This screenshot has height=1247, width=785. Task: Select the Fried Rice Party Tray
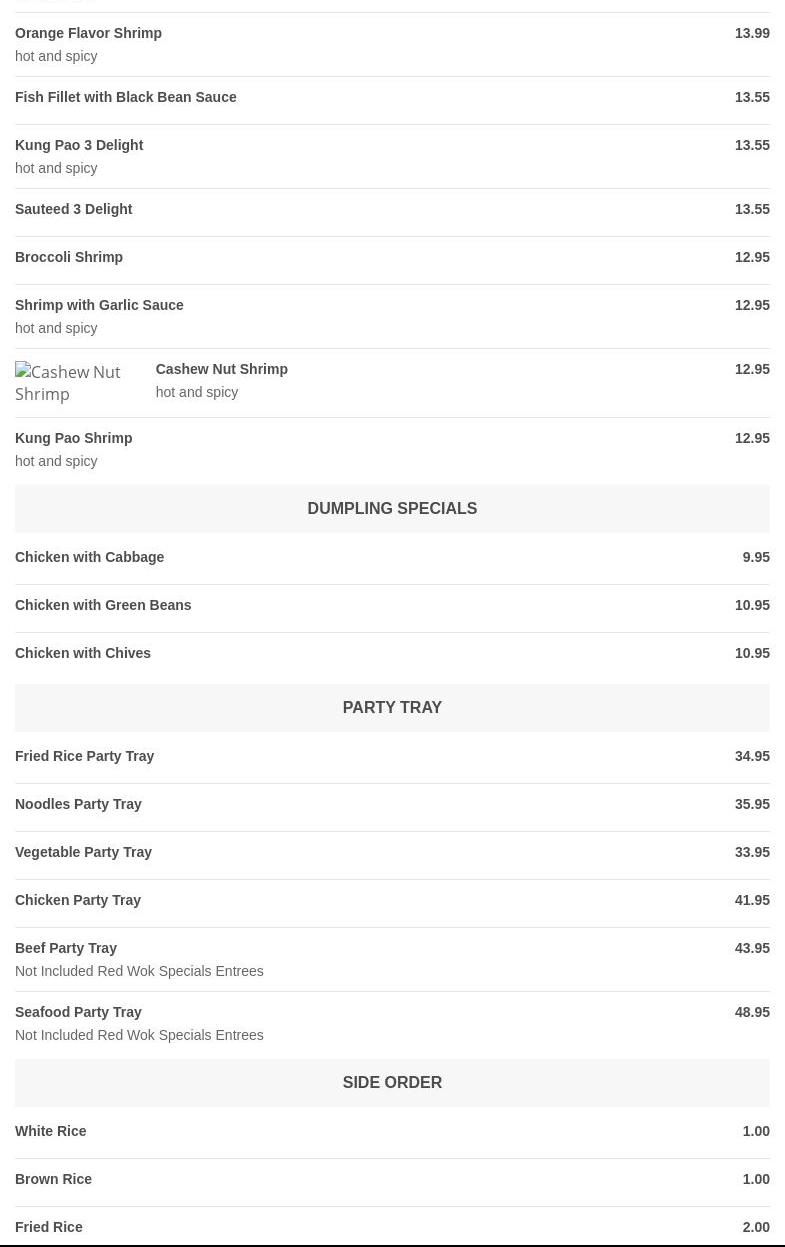click(x=84, y=756)
